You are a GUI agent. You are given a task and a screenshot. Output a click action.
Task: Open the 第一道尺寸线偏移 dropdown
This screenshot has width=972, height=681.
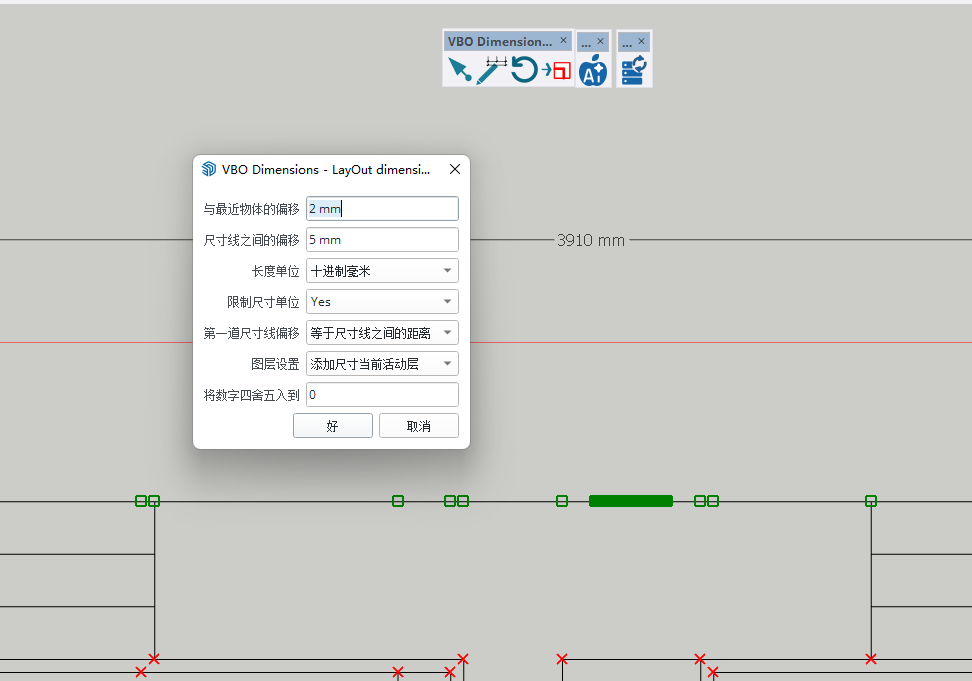382,333
